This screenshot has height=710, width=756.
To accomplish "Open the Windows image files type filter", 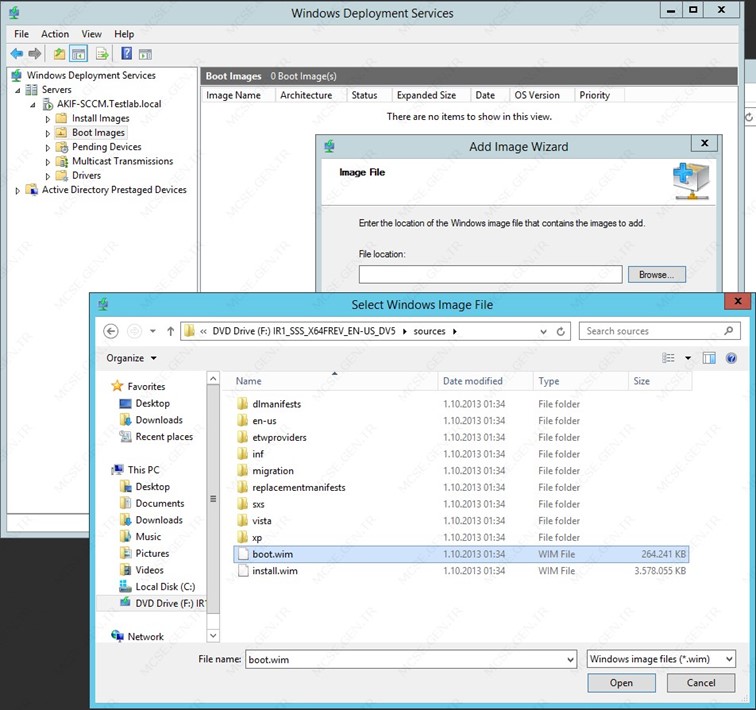I will click(x=661, y=659).
